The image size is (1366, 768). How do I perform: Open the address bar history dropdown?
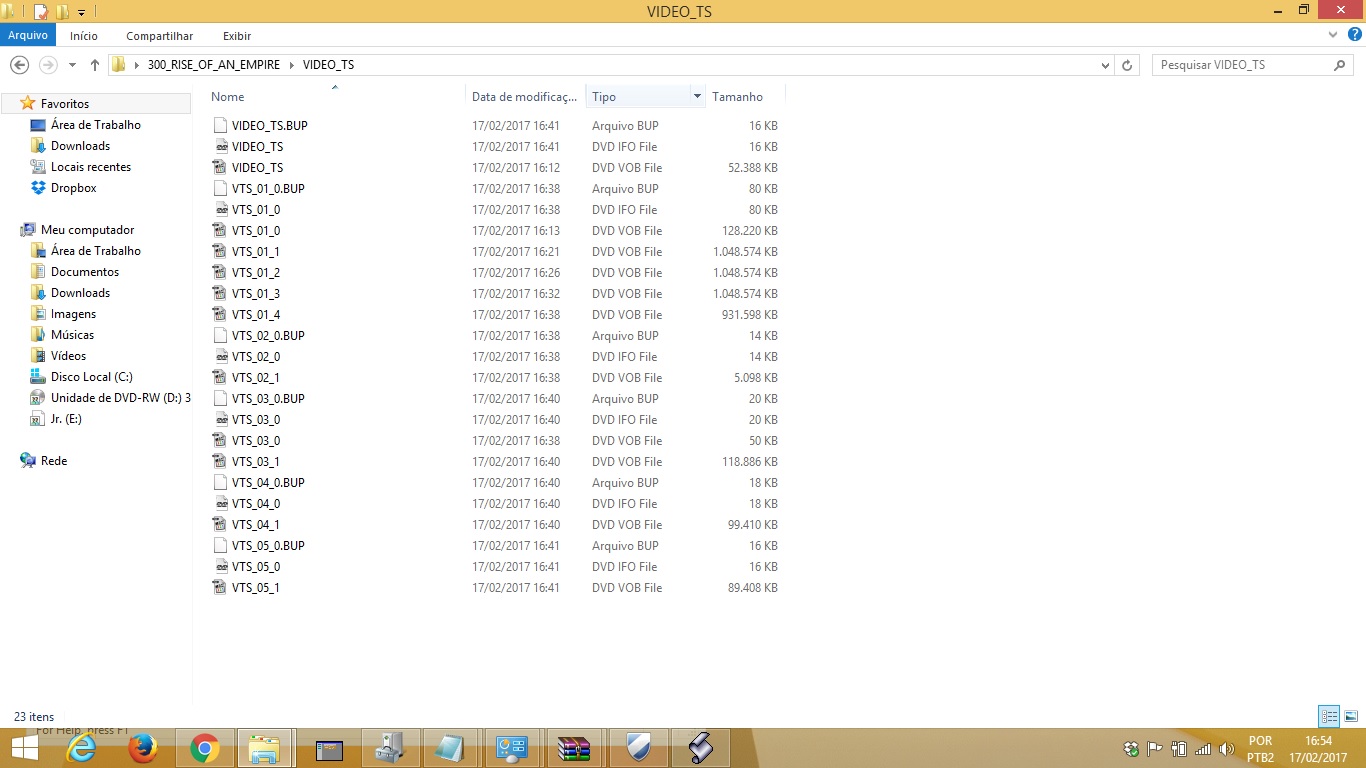(1105, 65)
